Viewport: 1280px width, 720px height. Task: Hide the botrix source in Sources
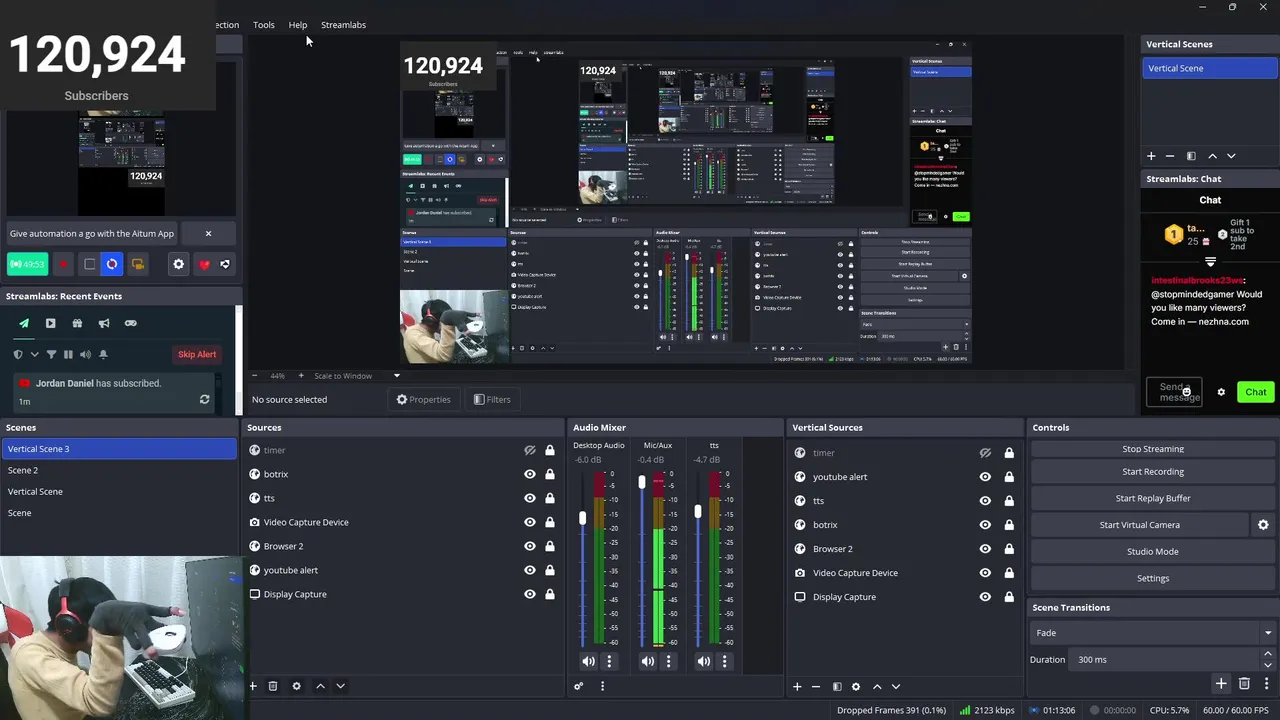530,474
